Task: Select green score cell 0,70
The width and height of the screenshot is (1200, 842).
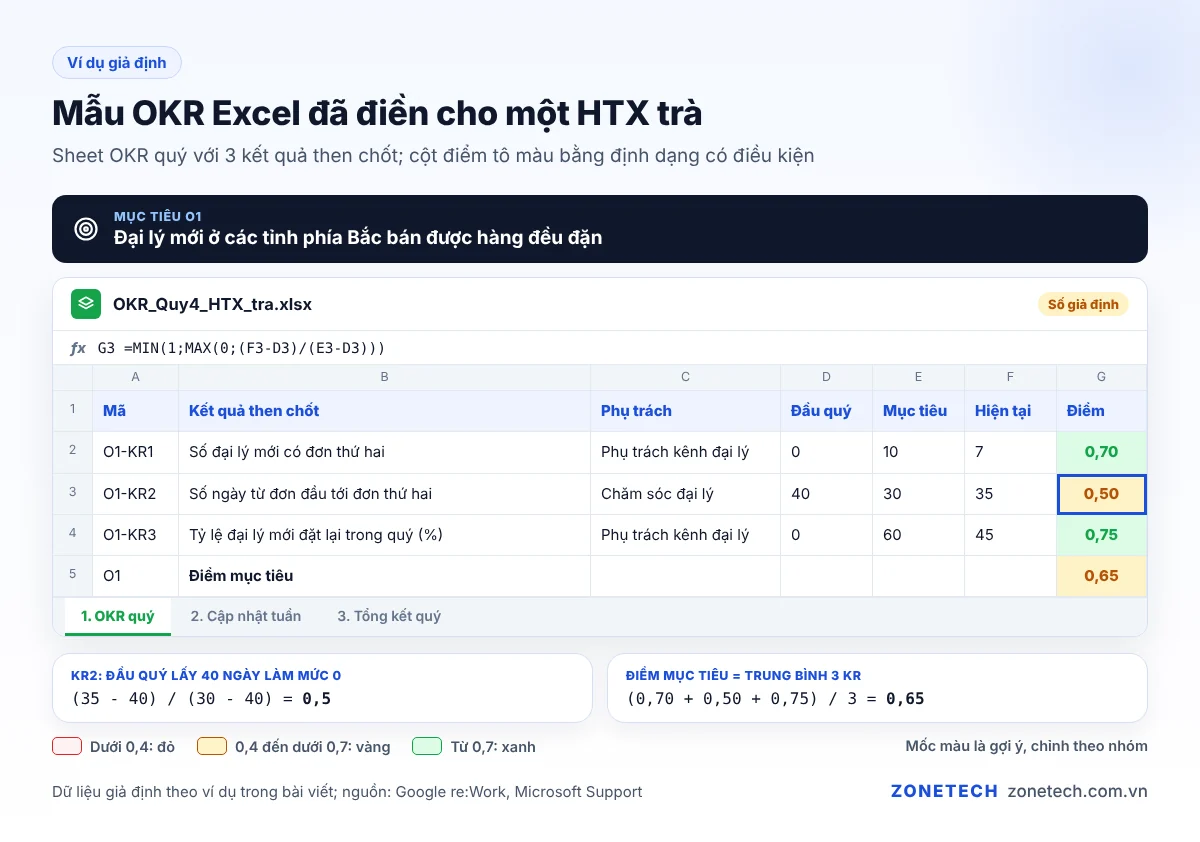Action: 1101,452
